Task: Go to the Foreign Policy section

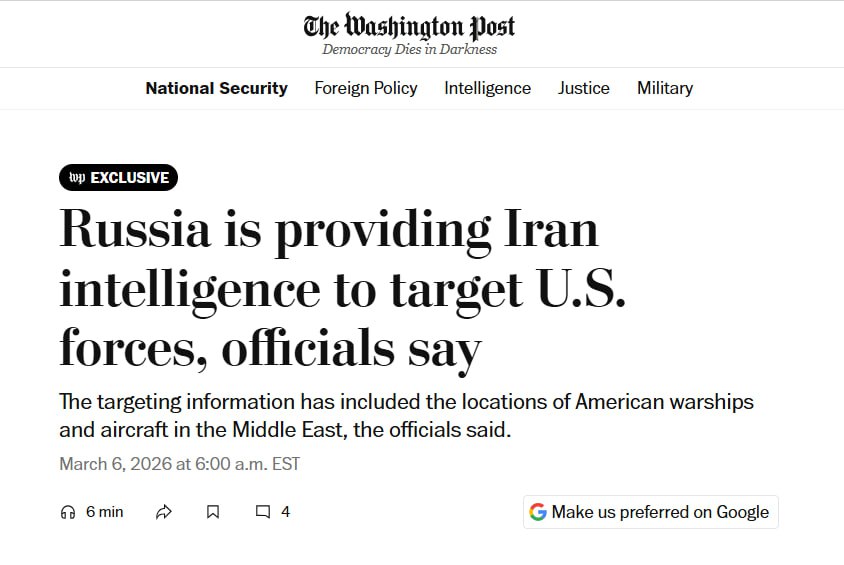Action: pos(366,88)
